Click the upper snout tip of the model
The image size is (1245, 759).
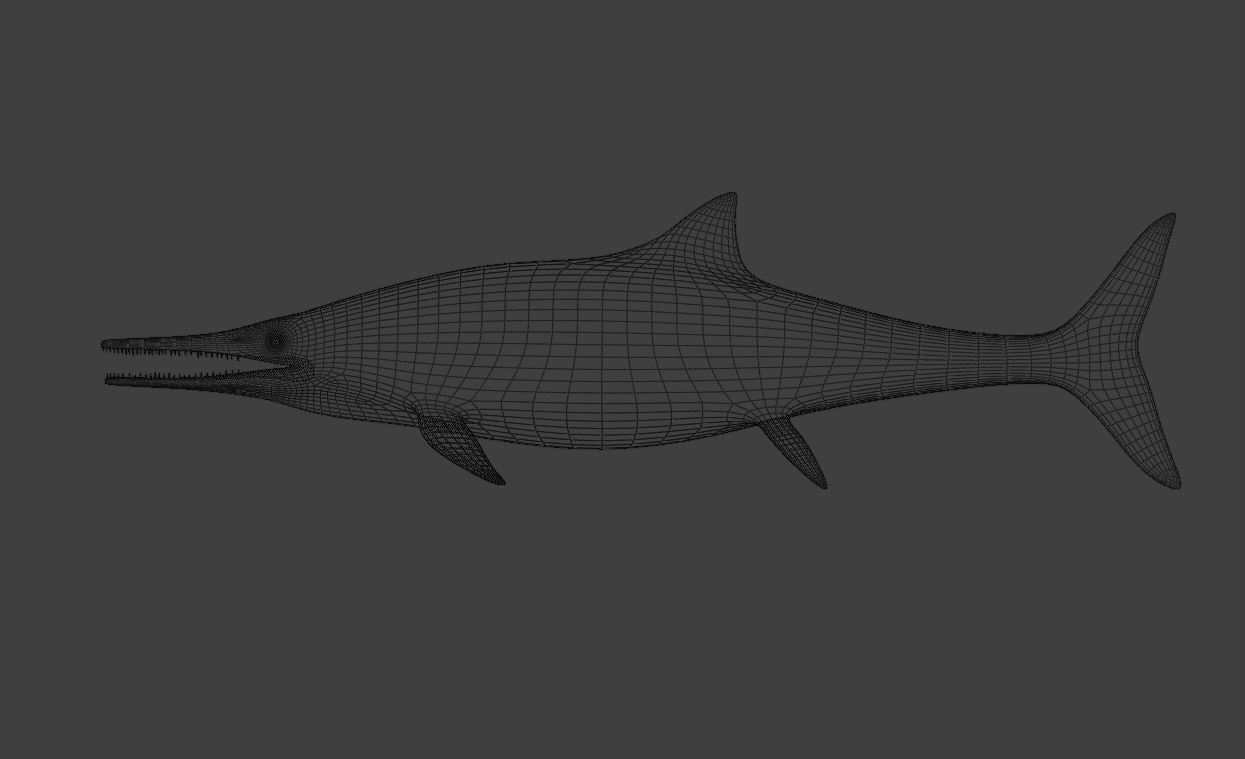coord(108,344)
